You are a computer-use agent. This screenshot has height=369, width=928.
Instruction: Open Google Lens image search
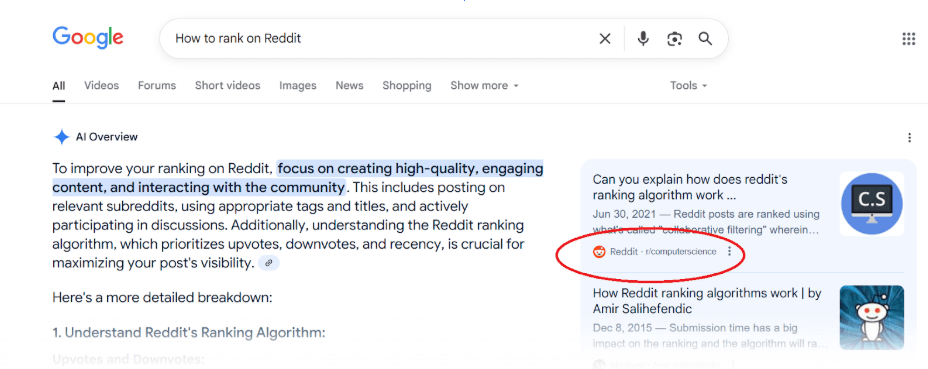(x=674, y=39)
